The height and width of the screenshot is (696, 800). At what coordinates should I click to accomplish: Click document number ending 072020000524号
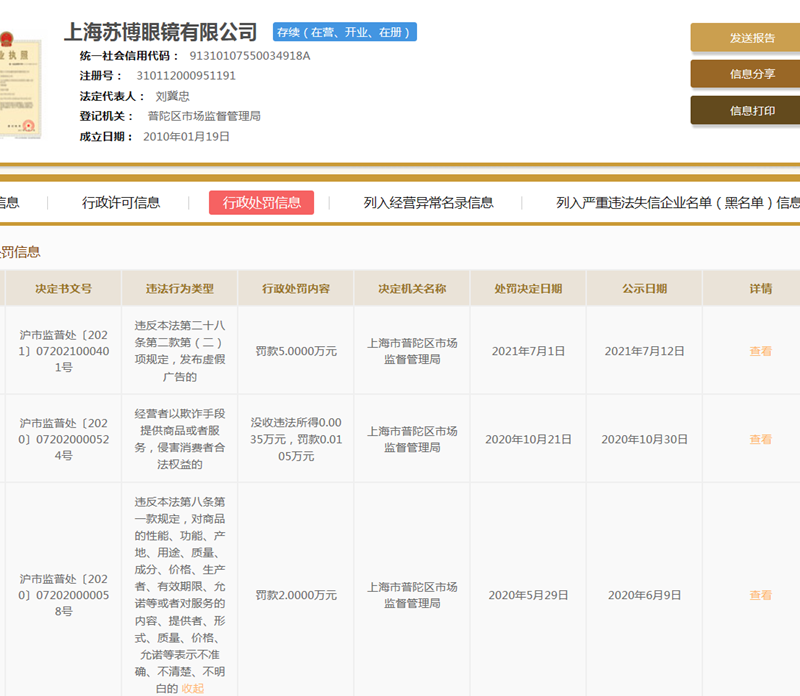coord(63,439)
